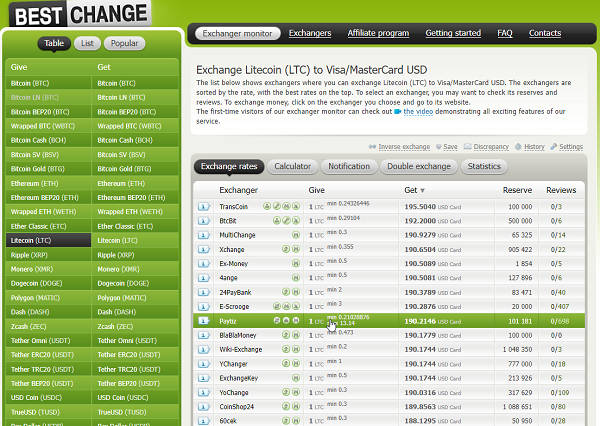Open info icon for 60cek row
The image size is (600, 426).
pyautogui.click(x=204, y=421)
